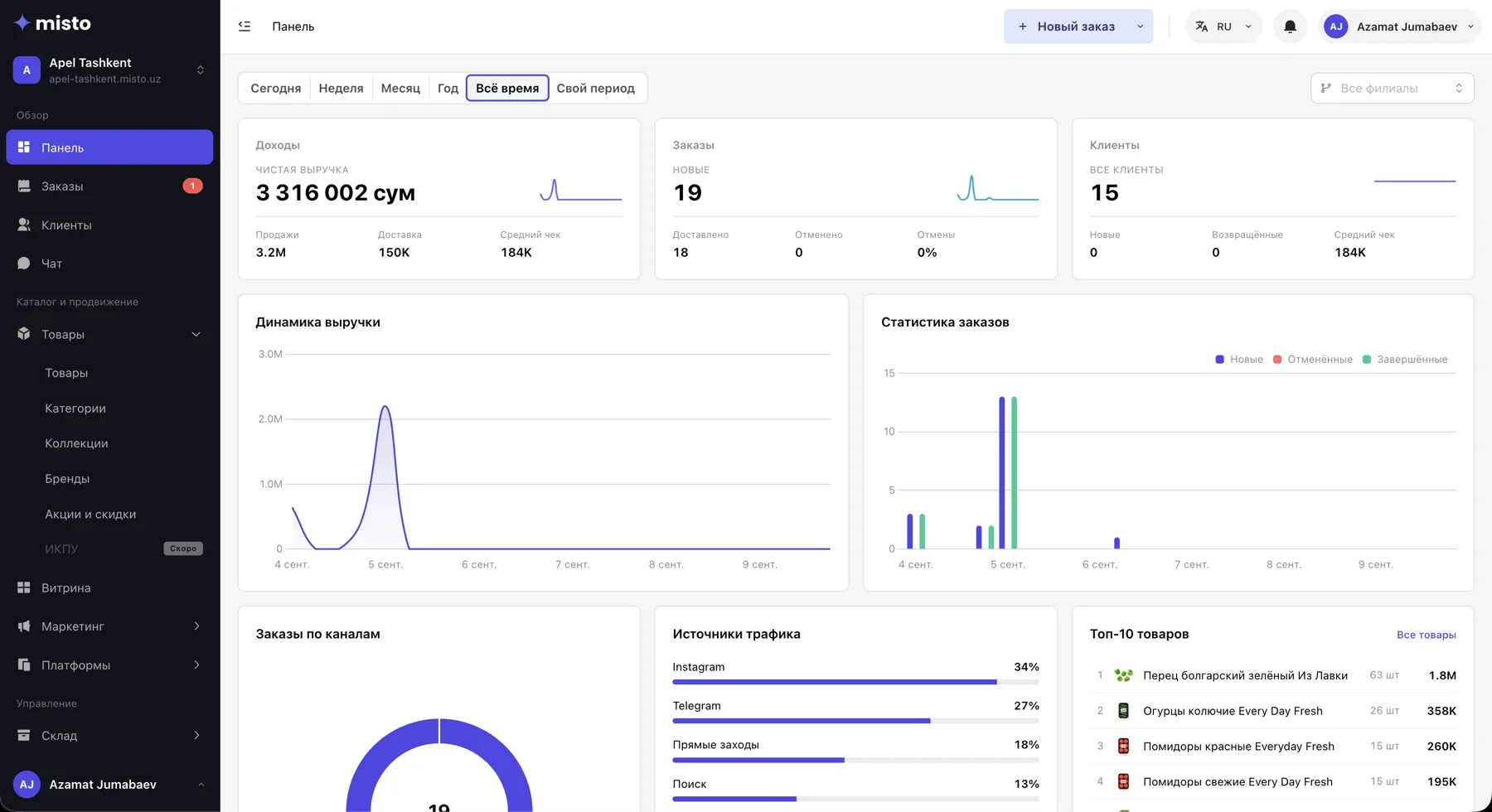
Task: Click the revenue sparkline in Доходы card
Action: click(x=581, y=190)
